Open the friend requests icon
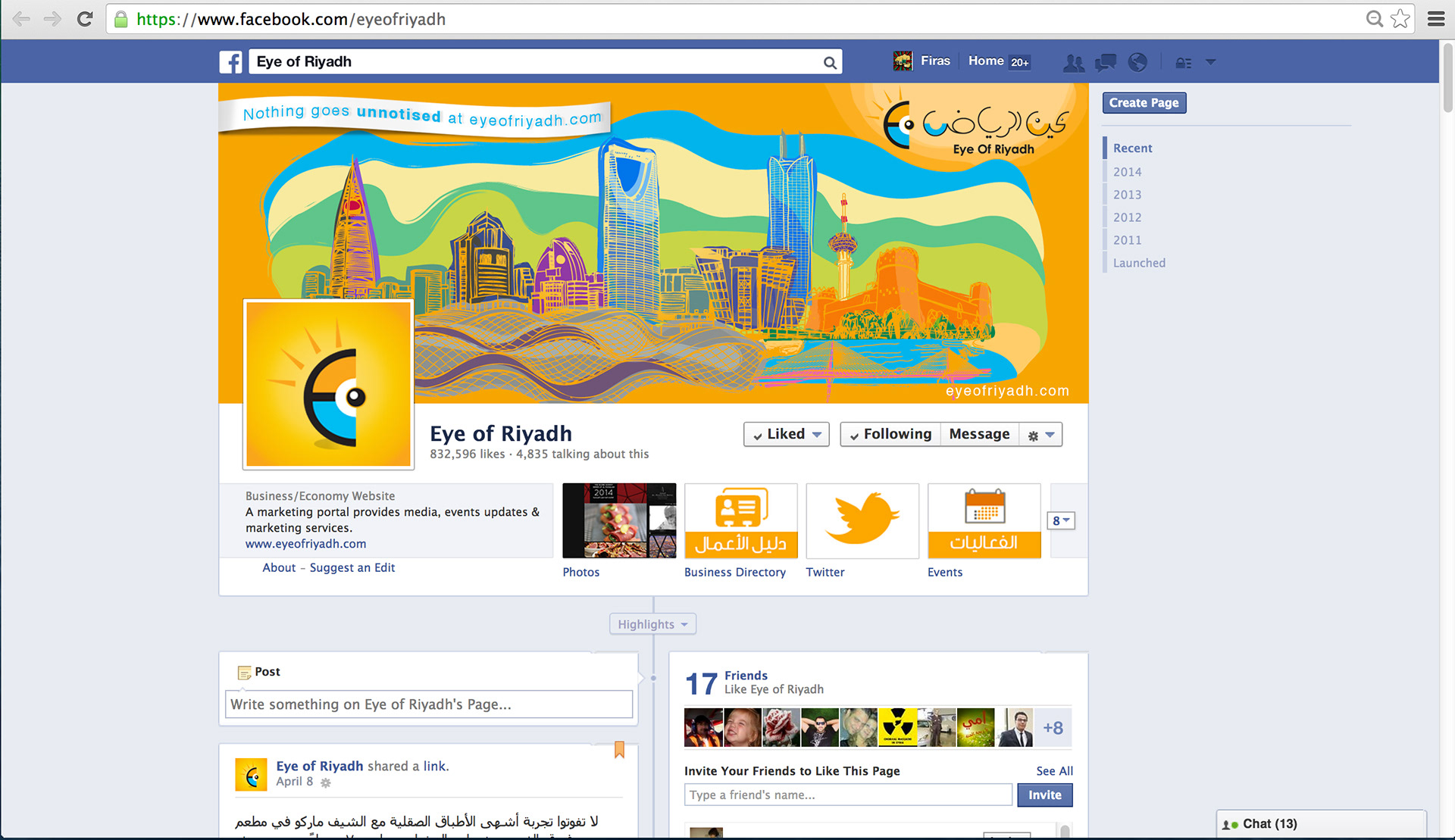The image size is (1455, 840). coord(1073,63)
